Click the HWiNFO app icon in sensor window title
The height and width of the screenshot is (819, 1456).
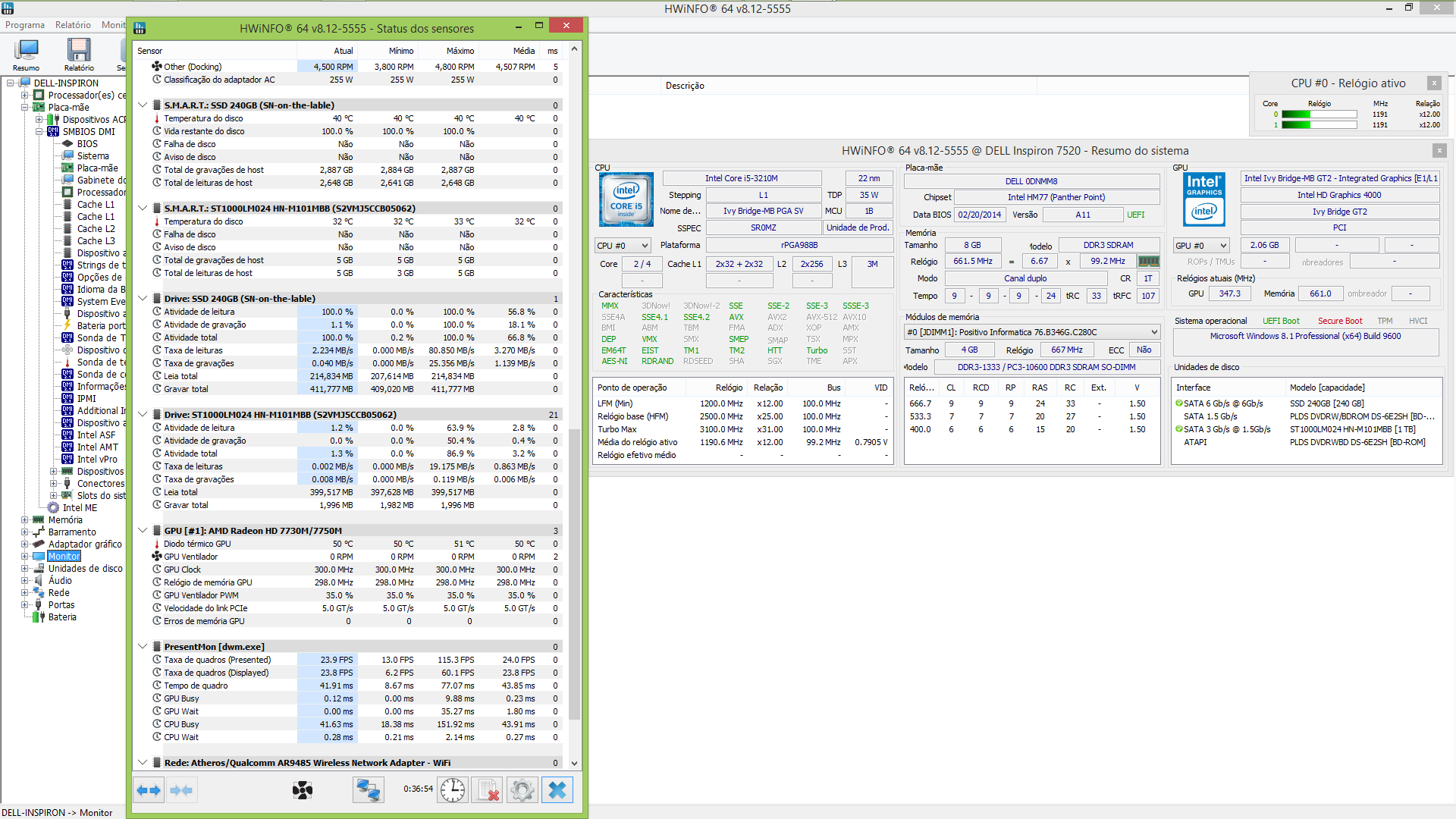[140, 28]
